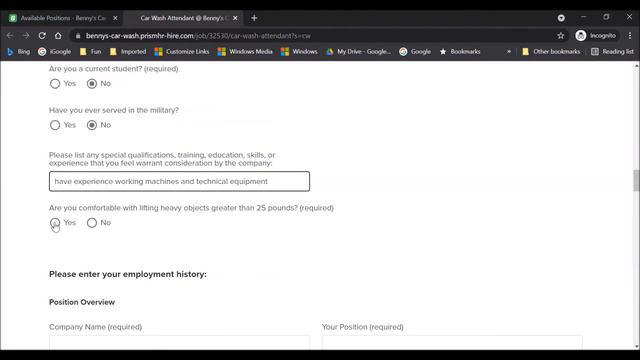The image size is (640, 360).
Task: Open the Reading list
Action: click(x=612, y=51)
